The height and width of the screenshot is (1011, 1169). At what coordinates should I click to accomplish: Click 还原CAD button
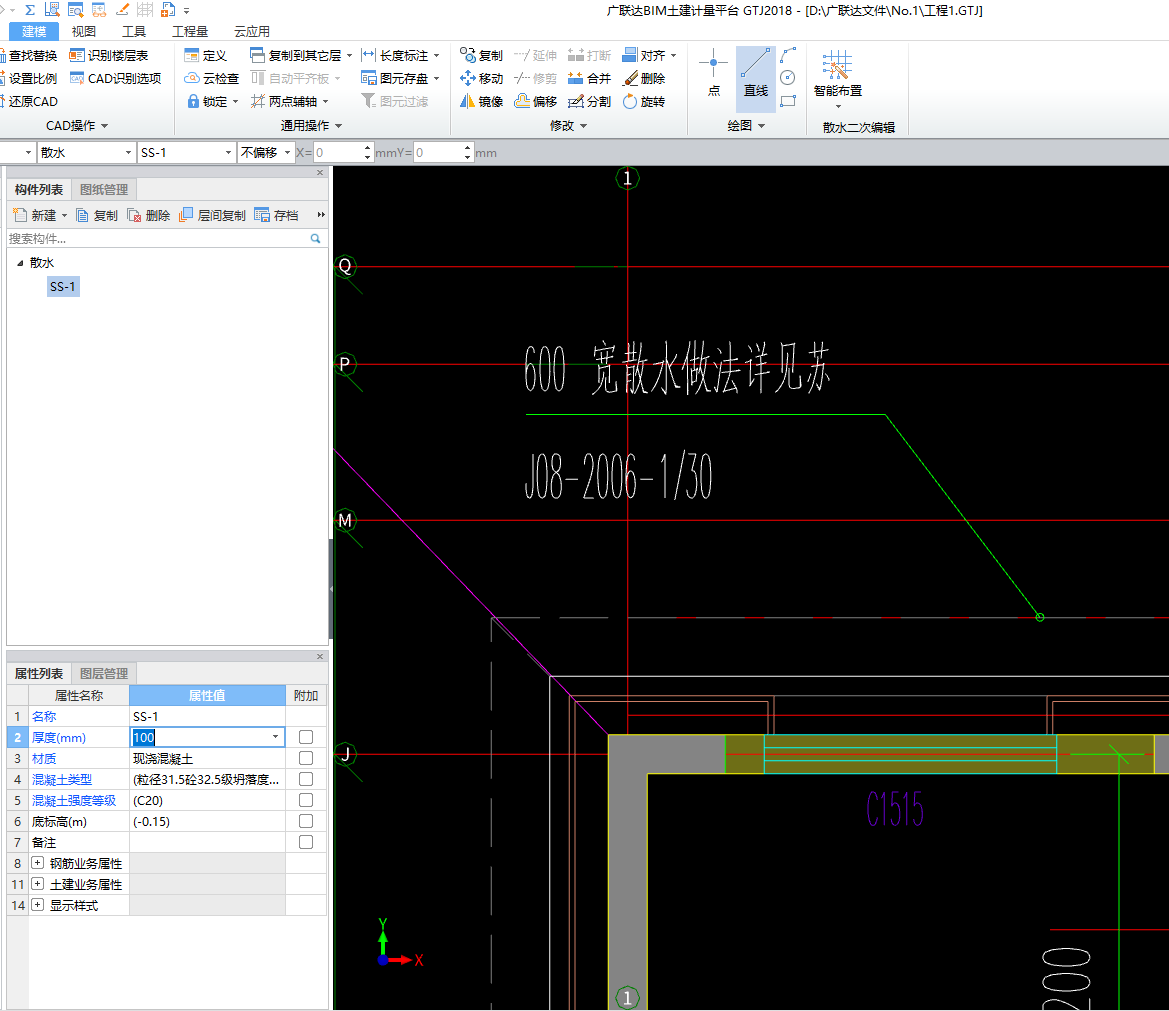pos(30,101)
